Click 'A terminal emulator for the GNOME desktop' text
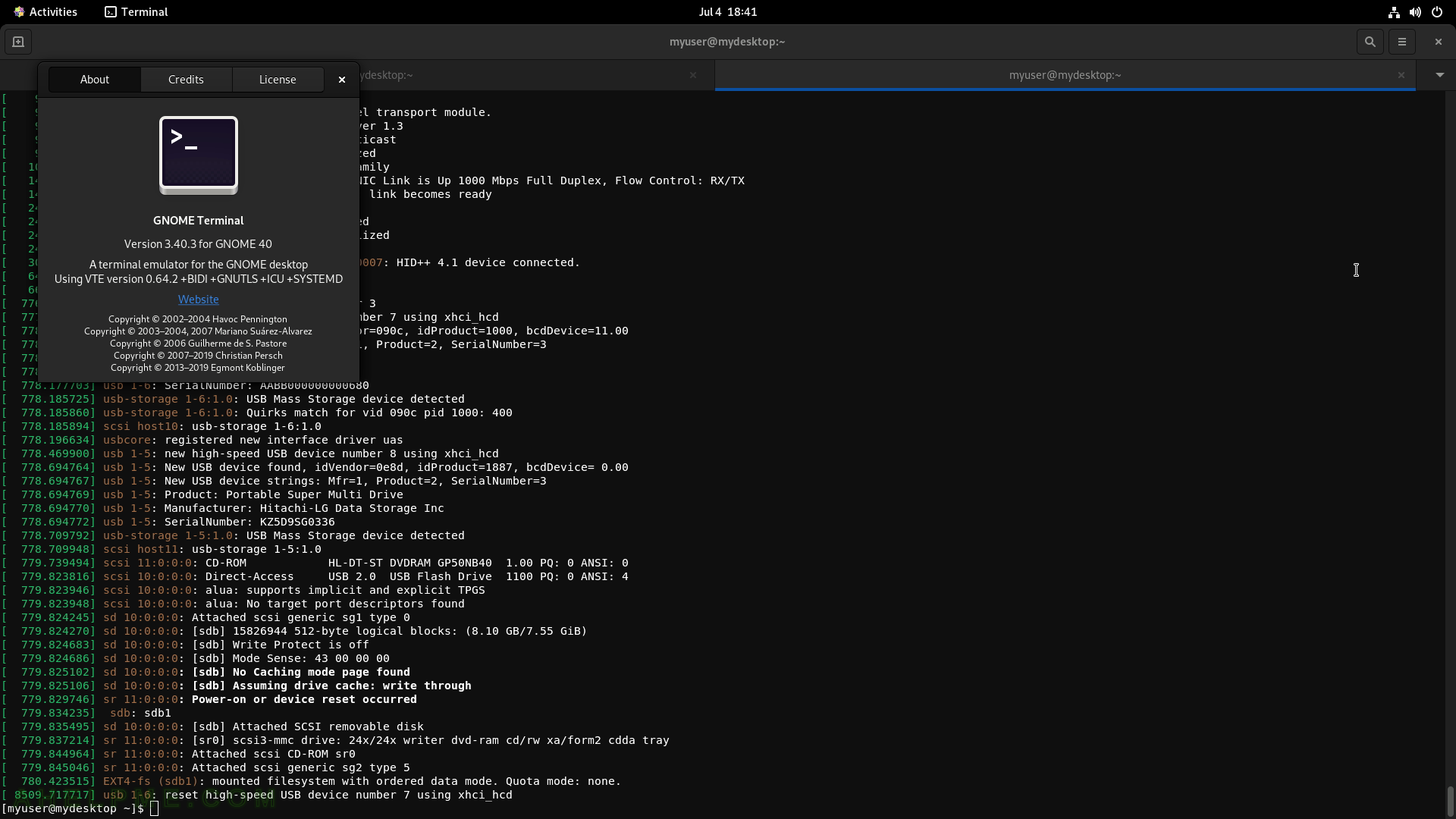The image size is (1456, 819). pos(199,265)
